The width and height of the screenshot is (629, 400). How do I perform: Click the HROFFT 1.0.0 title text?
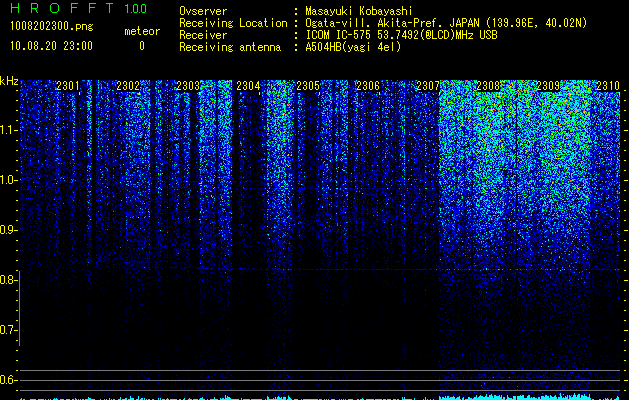79,8
